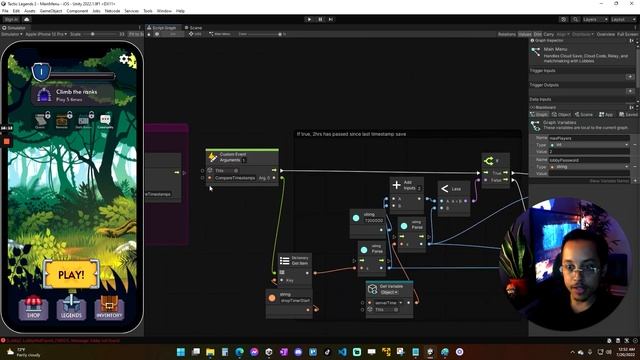Select the Less comparison node icon
The height and width of the screenshot is (360, 640).
point(444,188)
